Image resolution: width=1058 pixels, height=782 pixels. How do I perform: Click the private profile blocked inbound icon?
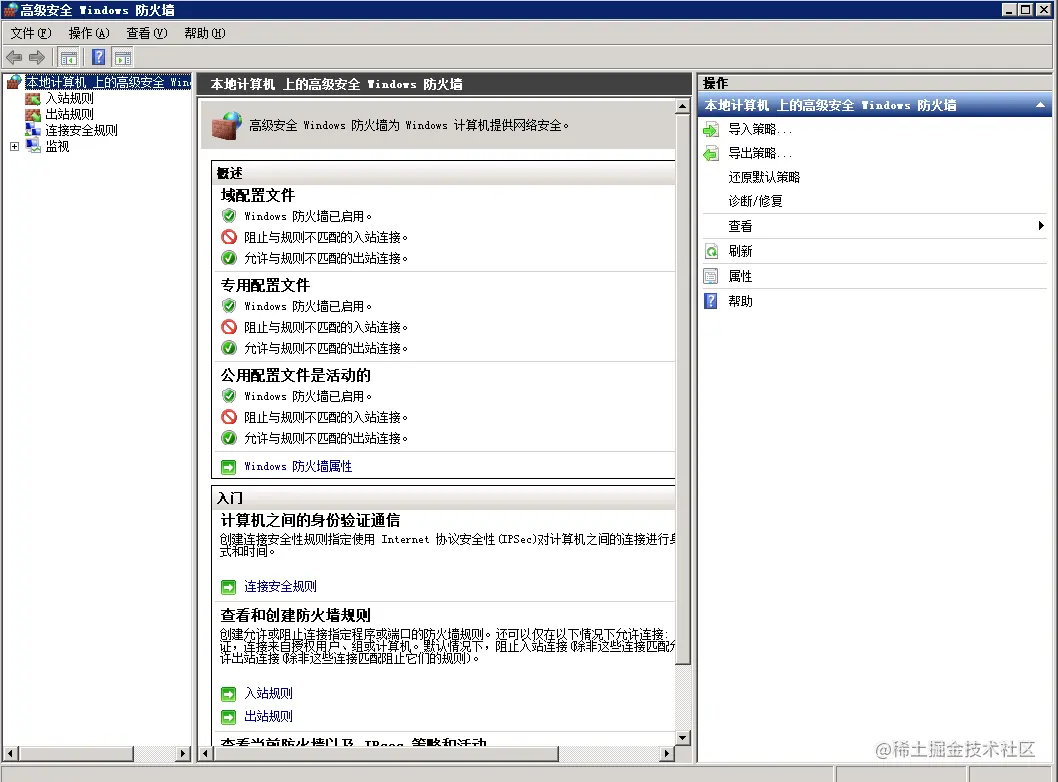click(229, 327)
